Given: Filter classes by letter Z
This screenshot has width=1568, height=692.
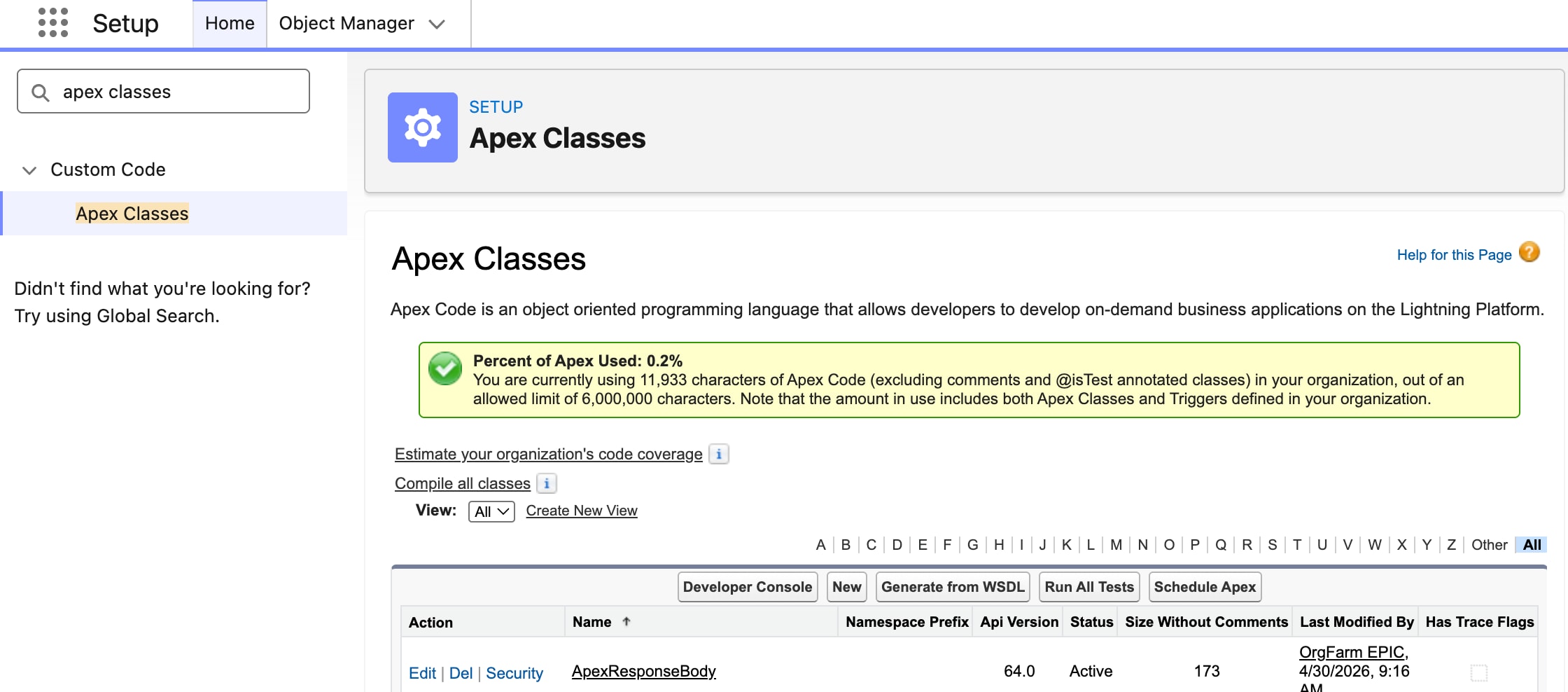Looking at the screenshot, I should (1452, 545).
